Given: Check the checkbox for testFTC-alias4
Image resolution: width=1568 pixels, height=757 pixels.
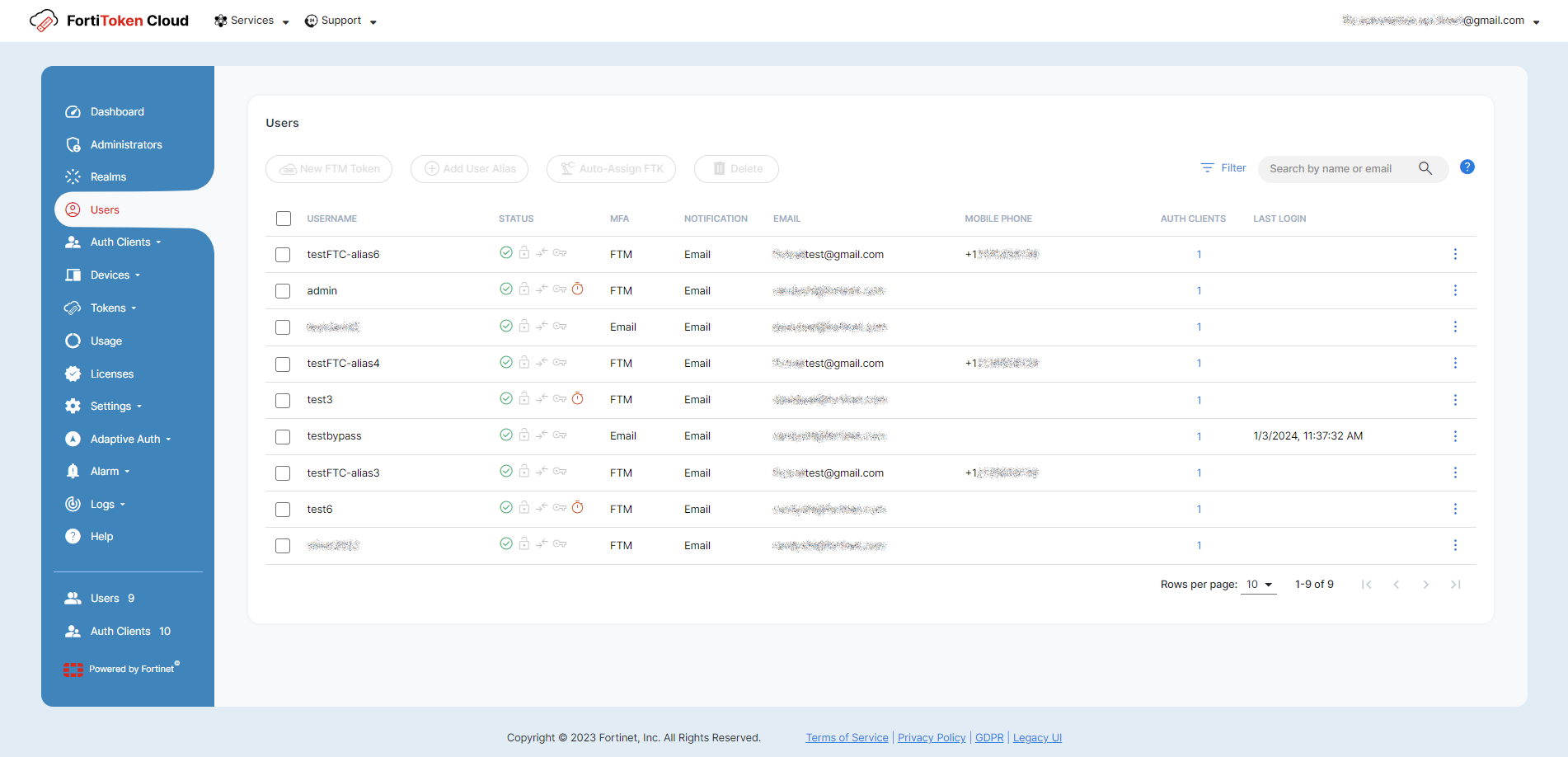Looking at the screenshot, I should coord(283,364).
